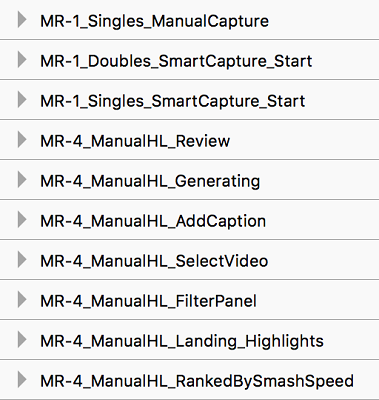Select the MR-4_ManualHL_AddCaption item
Image resolution: width=379 pixels, height=400 pixels.
189,220
